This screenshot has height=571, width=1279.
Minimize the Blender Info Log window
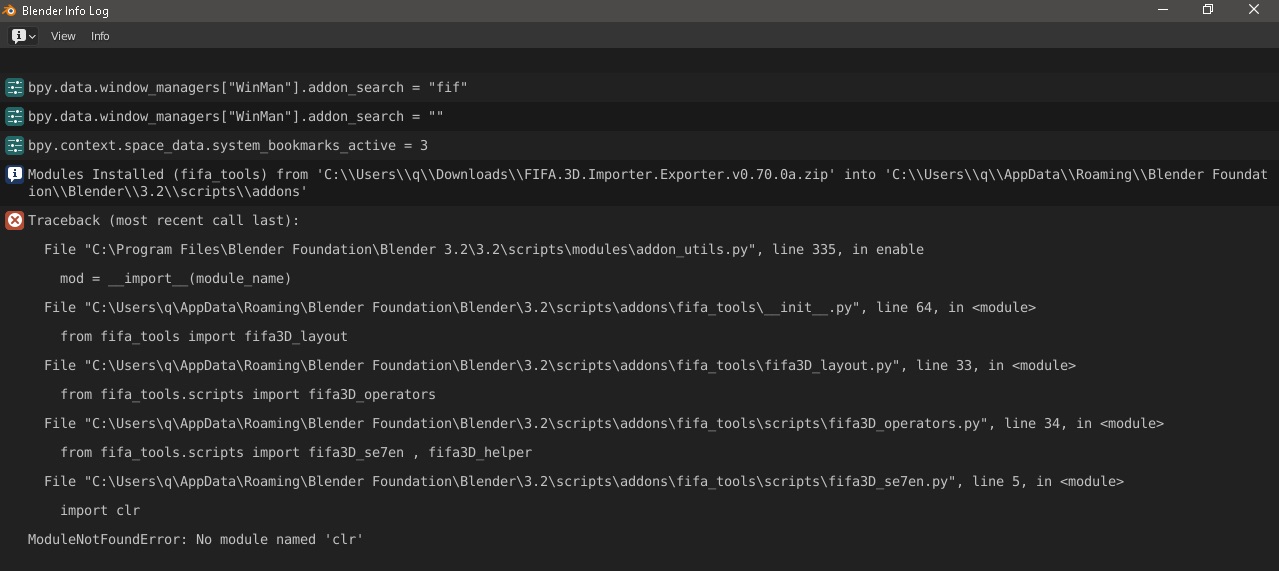(1163, 10)
